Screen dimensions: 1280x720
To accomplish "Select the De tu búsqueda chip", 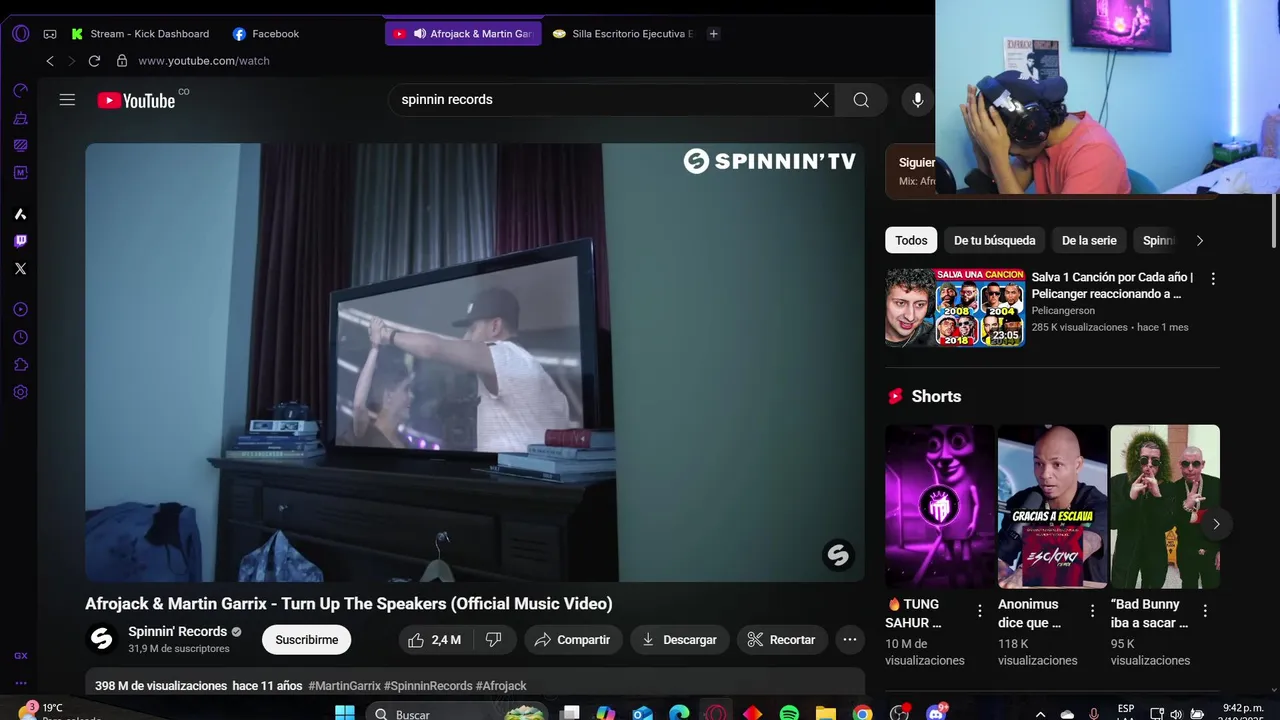I will (x=995, y=241).
